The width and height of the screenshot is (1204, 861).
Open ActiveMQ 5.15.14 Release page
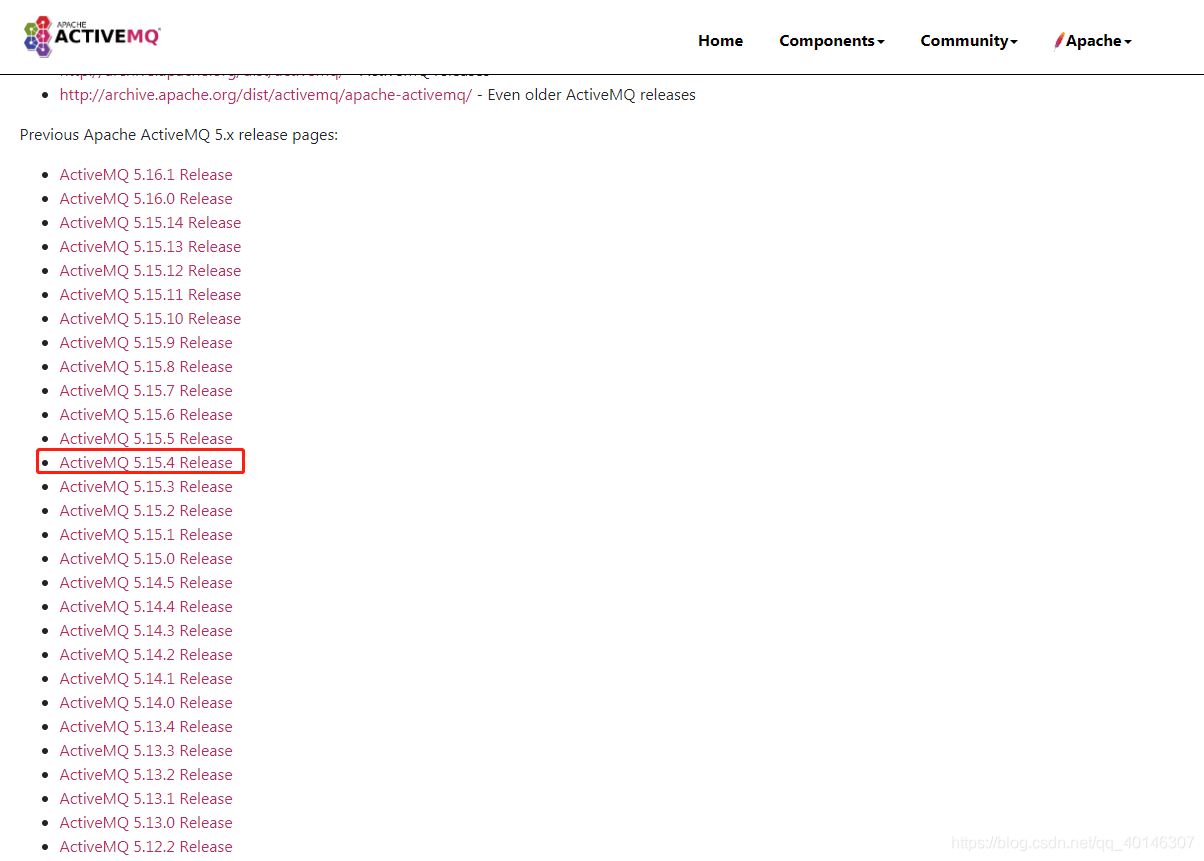click(150, 223)
